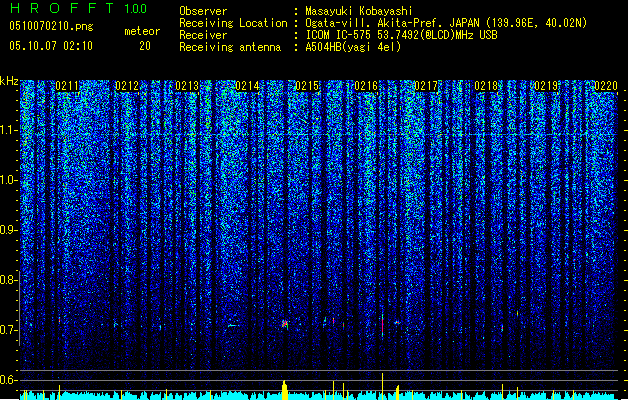Click the meteor echo cluster before 0215
The height and width of the screenshot is (400, 629).
pos(285,324)
